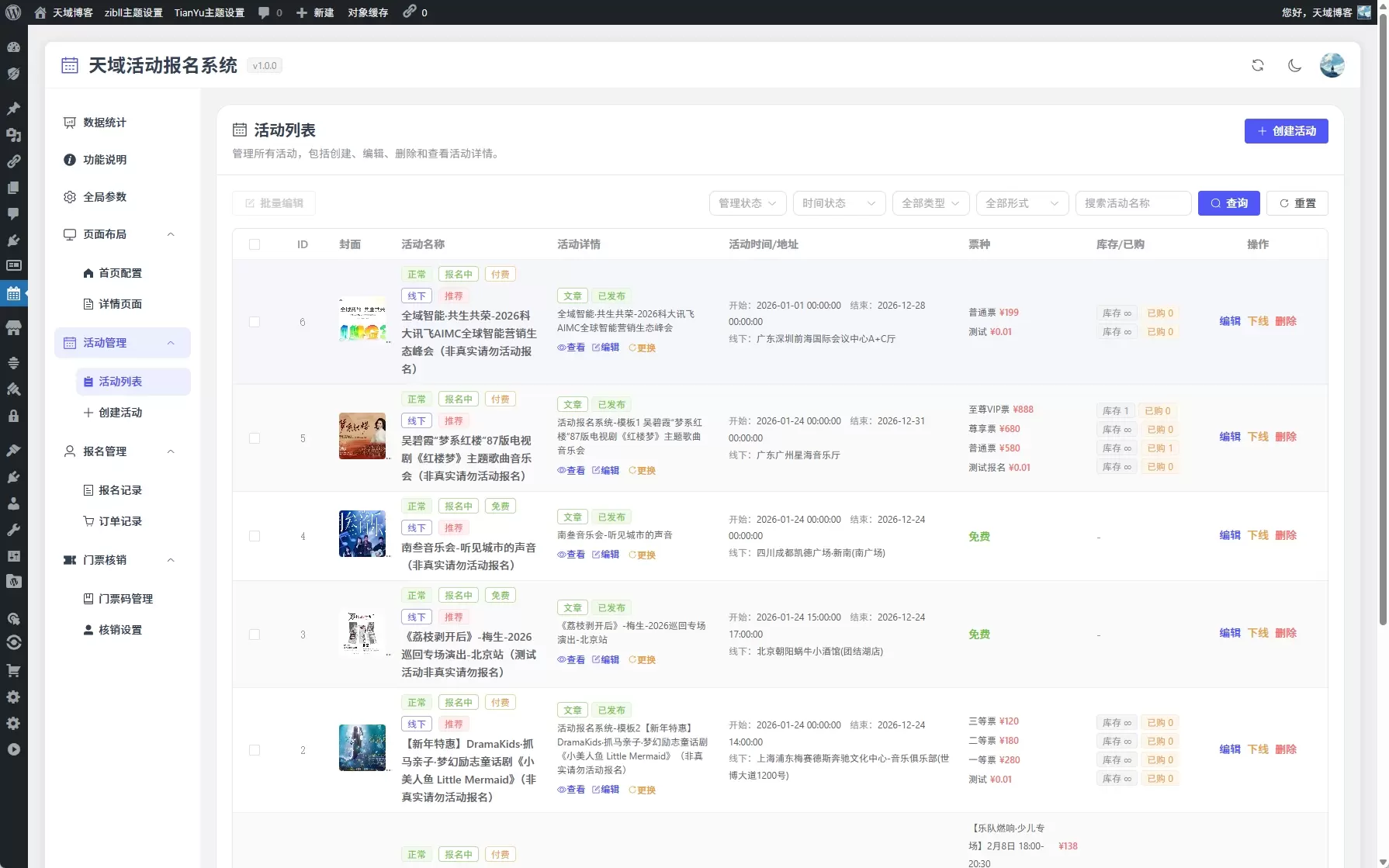The height and width of the screenshot is (868, 1389).
Task: Click the 重置 reset button
Action: coord(1297,203)
